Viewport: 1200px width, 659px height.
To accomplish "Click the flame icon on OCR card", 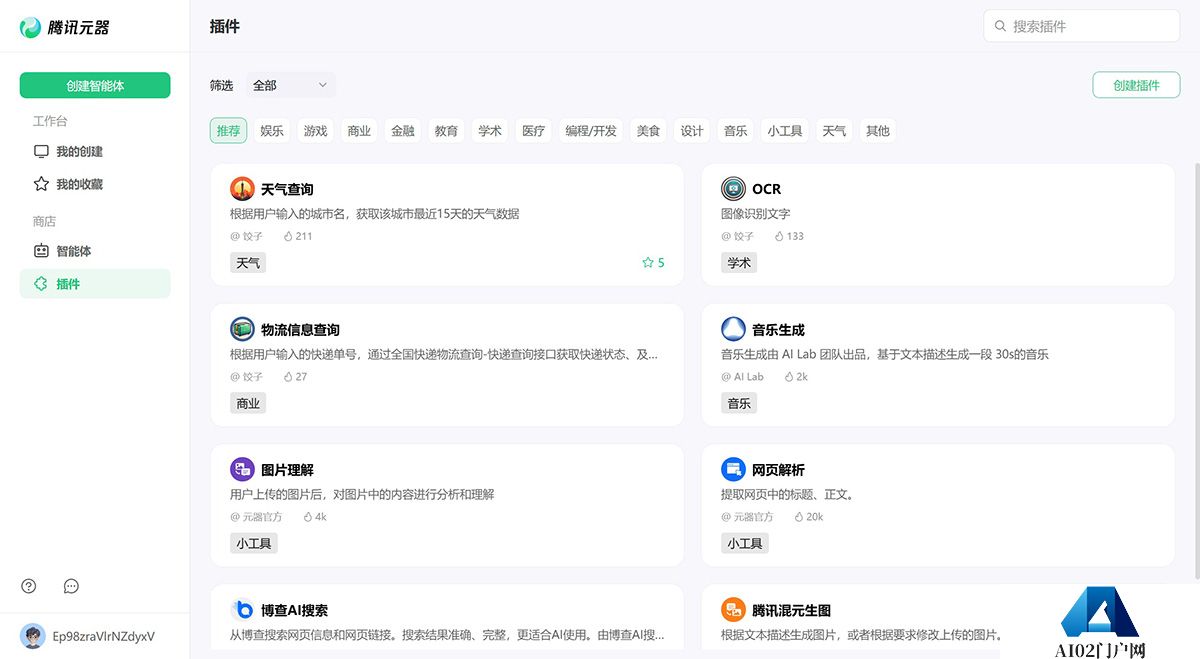I will 779,237.
